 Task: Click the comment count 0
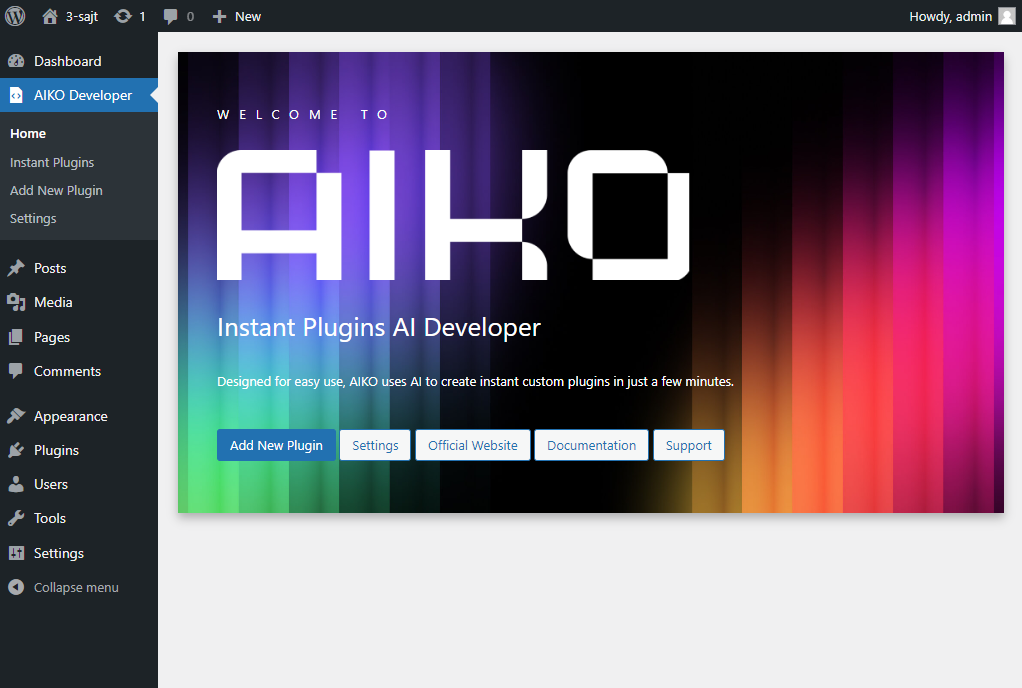pos(190,16)
